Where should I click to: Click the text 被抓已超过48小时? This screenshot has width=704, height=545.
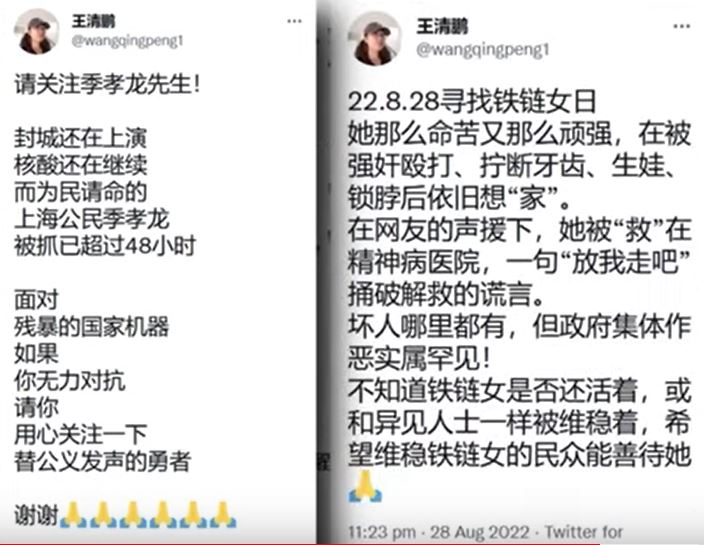pyautogui.click(x=105, y=246)
